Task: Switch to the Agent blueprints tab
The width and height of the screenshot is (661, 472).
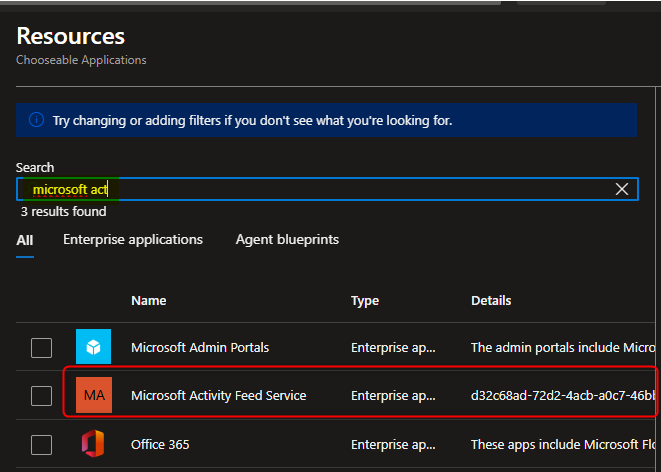Action: click(287, 239)
